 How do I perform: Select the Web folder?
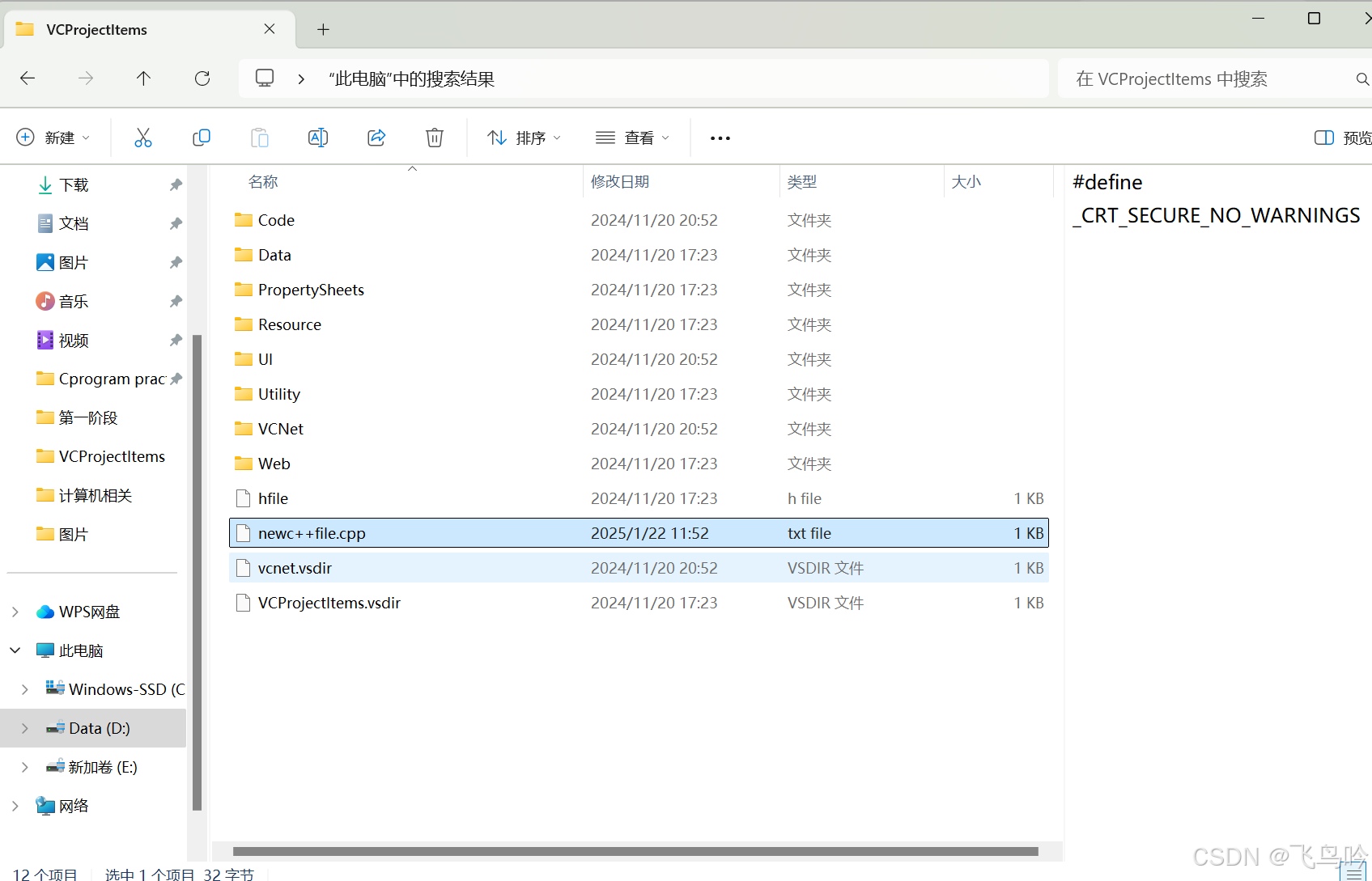pyautogui.click(x=639, y=464)
